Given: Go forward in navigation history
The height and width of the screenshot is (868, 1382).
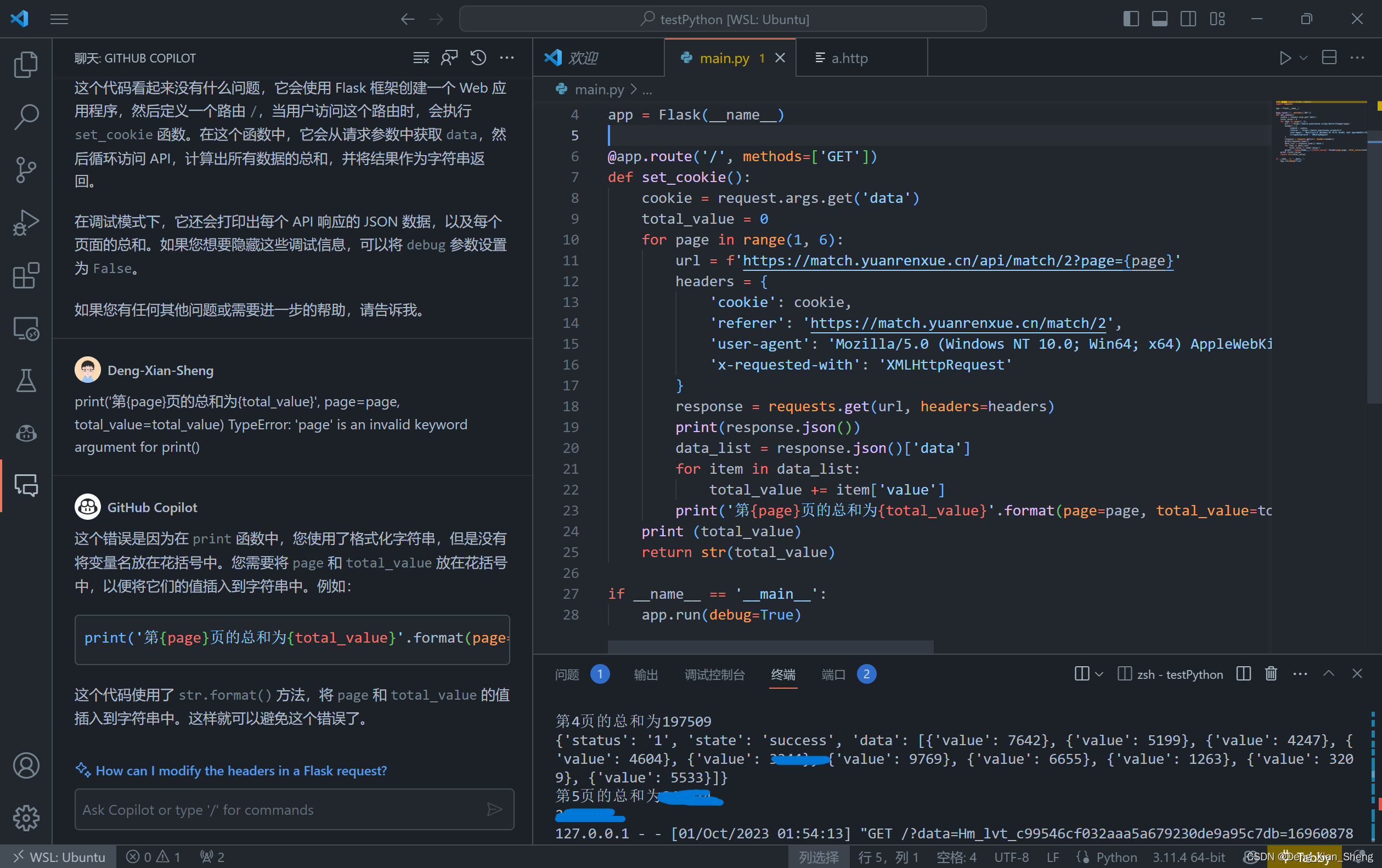Looking at the screenshot, I should click(437, 20).
